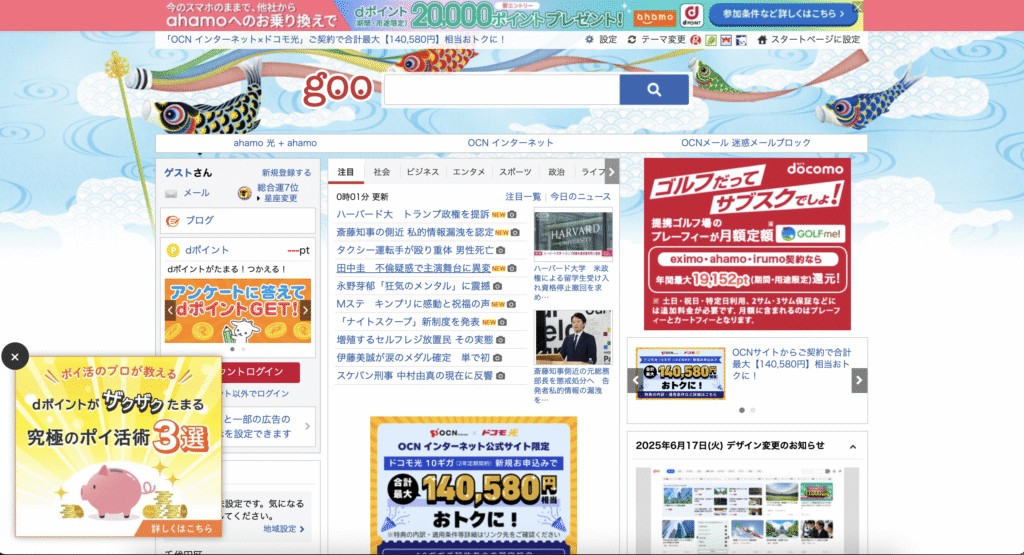Click camera icon beside ハーバード大 headline
Image resolution: width=1024 pixels, height=555 pixels.
point(512,215)
